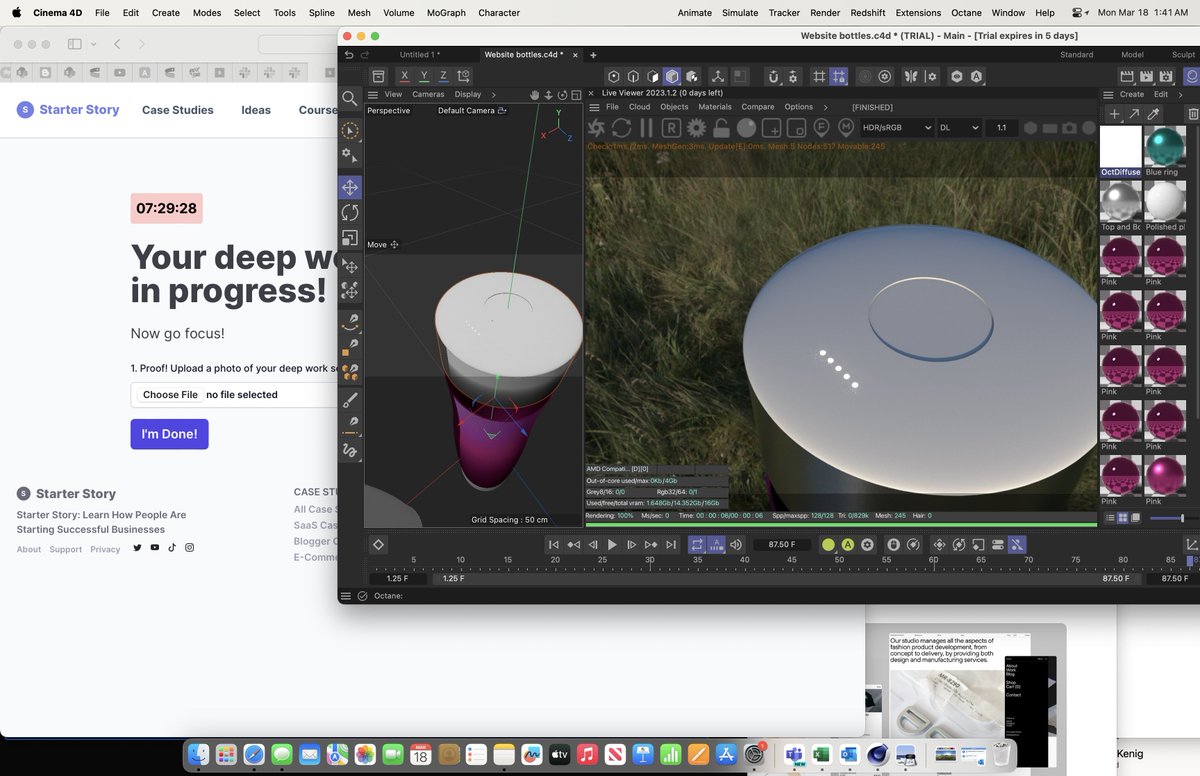Click the viewport pan hand icon
The height and width of the screenshot is (776, 1200).
(534, 95)
